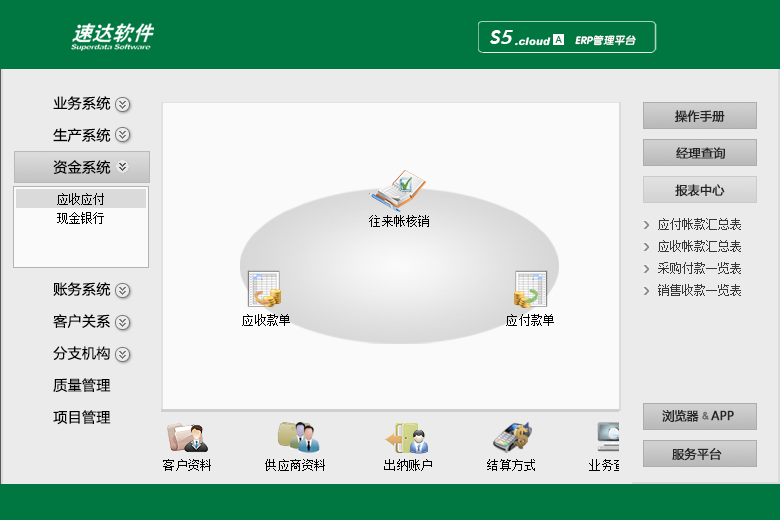Click arrow beside 采购付款一览表

[x=646, y=269]
